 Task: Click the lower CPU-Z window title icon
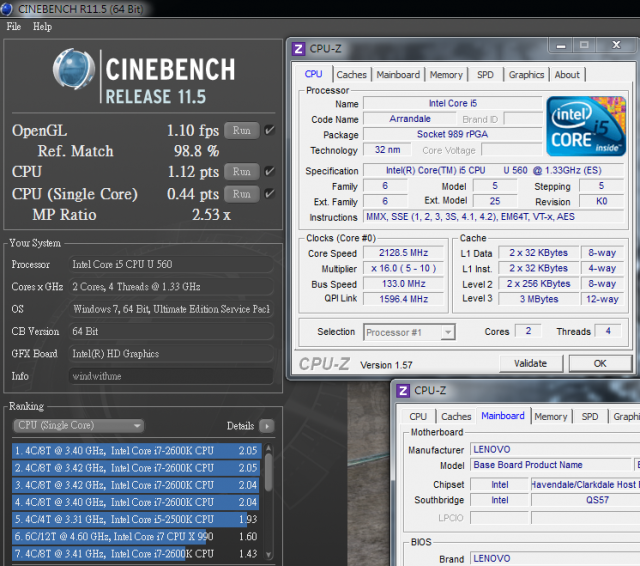(403, 391)
